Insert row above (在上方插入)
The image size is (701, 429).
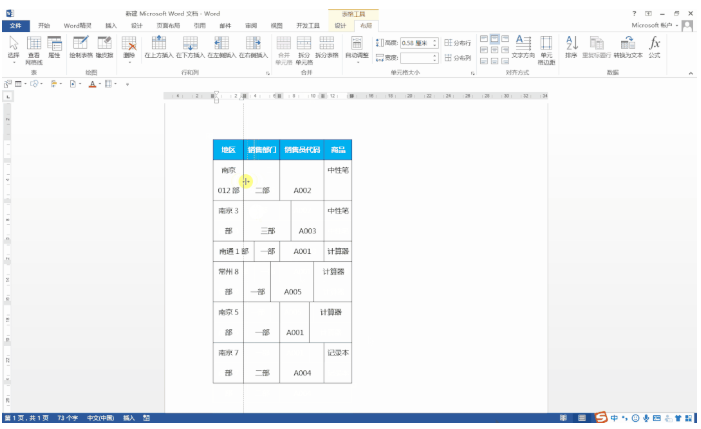point(159,47)
